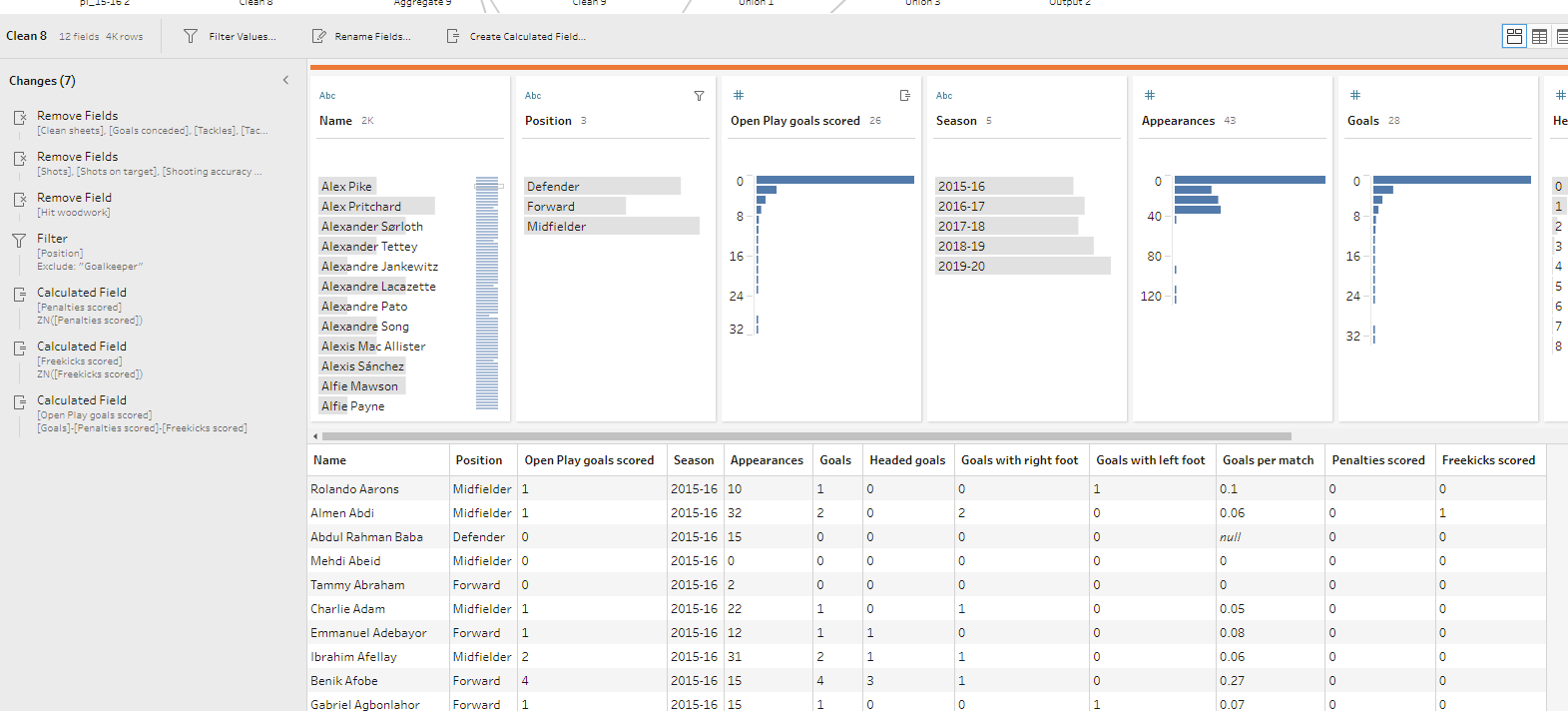Image resolution: width=1568 pixels, height=711 pixels.
Task: Click the Goals per match column header
Action: coord(1268,460)
